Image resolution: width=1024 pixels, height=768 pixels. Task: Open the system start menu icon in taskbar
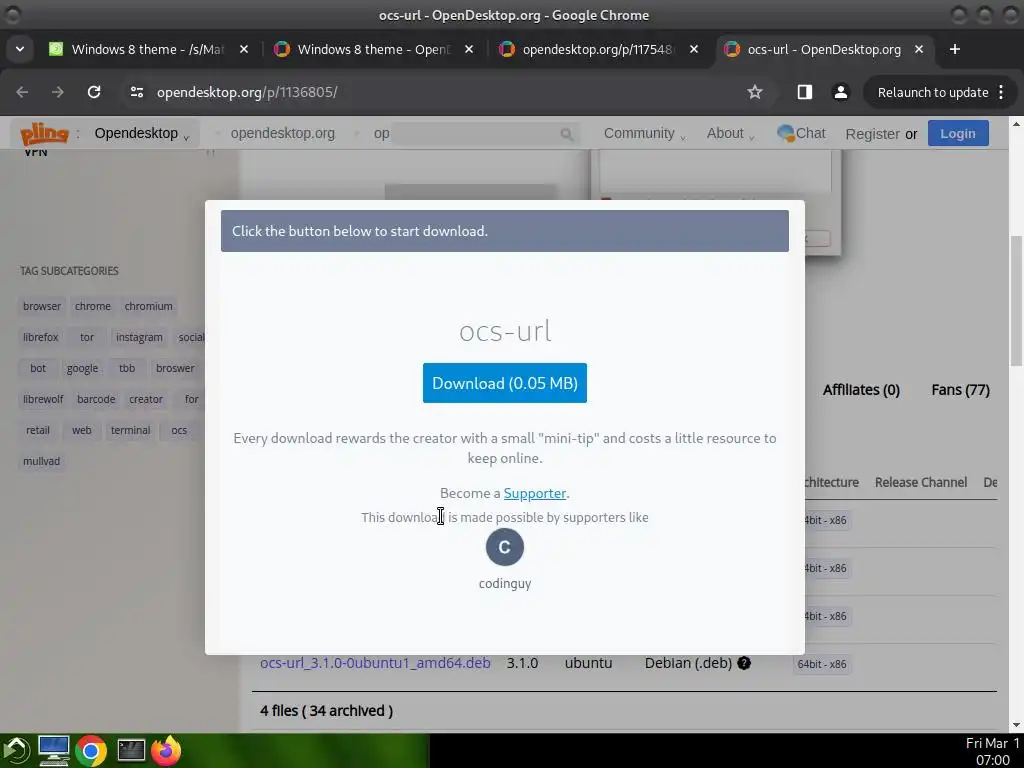click(16, 750)
